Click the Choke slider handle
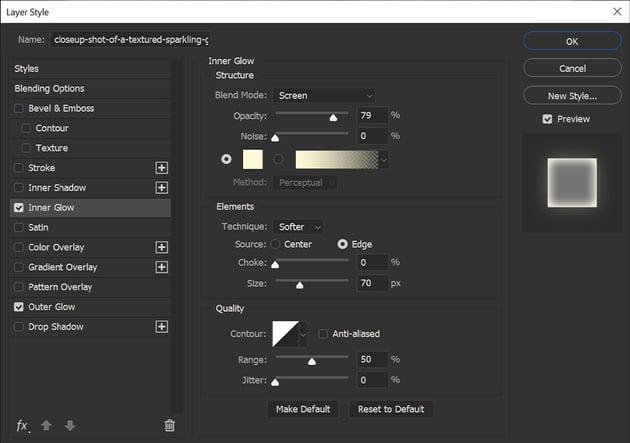Screen dimensions: 630x443 tap(275, 264)
